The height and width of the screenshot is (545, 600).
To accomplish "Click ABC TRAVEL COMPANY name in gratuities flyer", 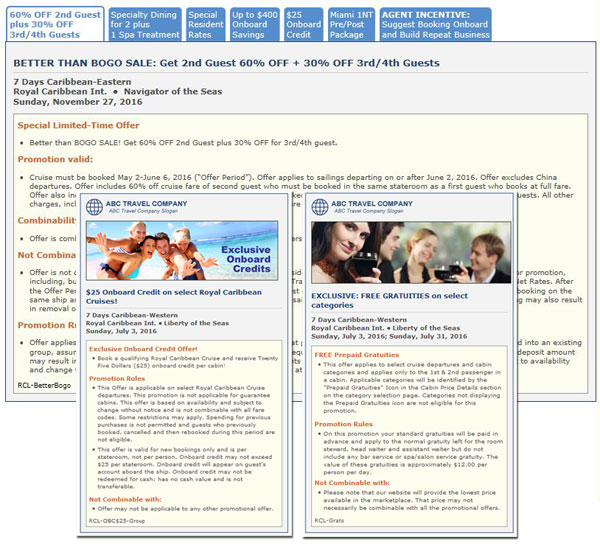I will click(x=372, y=204).
